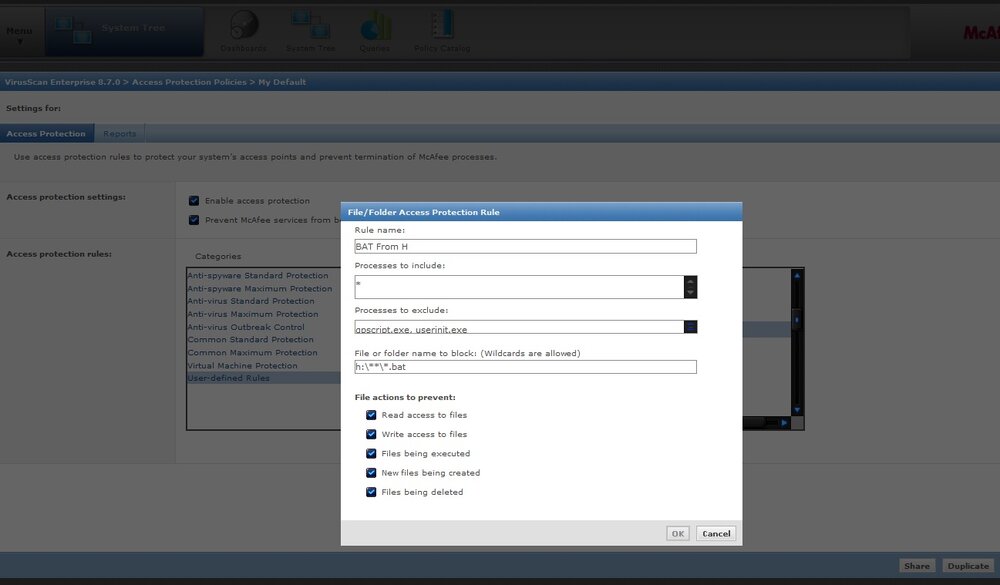Uncheck Files being executed
Image resolution: width=1000 pixels, height=585 pixels.
371,454
